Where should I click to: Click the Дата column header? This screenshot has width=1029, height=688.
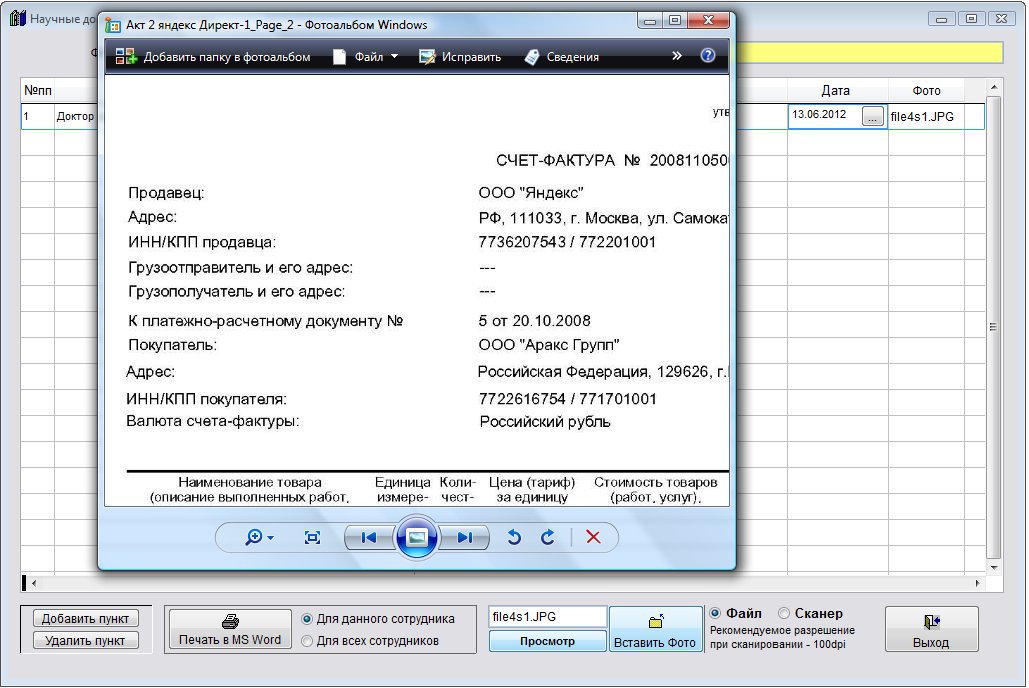pyautogui.click(x=835, y=91)
